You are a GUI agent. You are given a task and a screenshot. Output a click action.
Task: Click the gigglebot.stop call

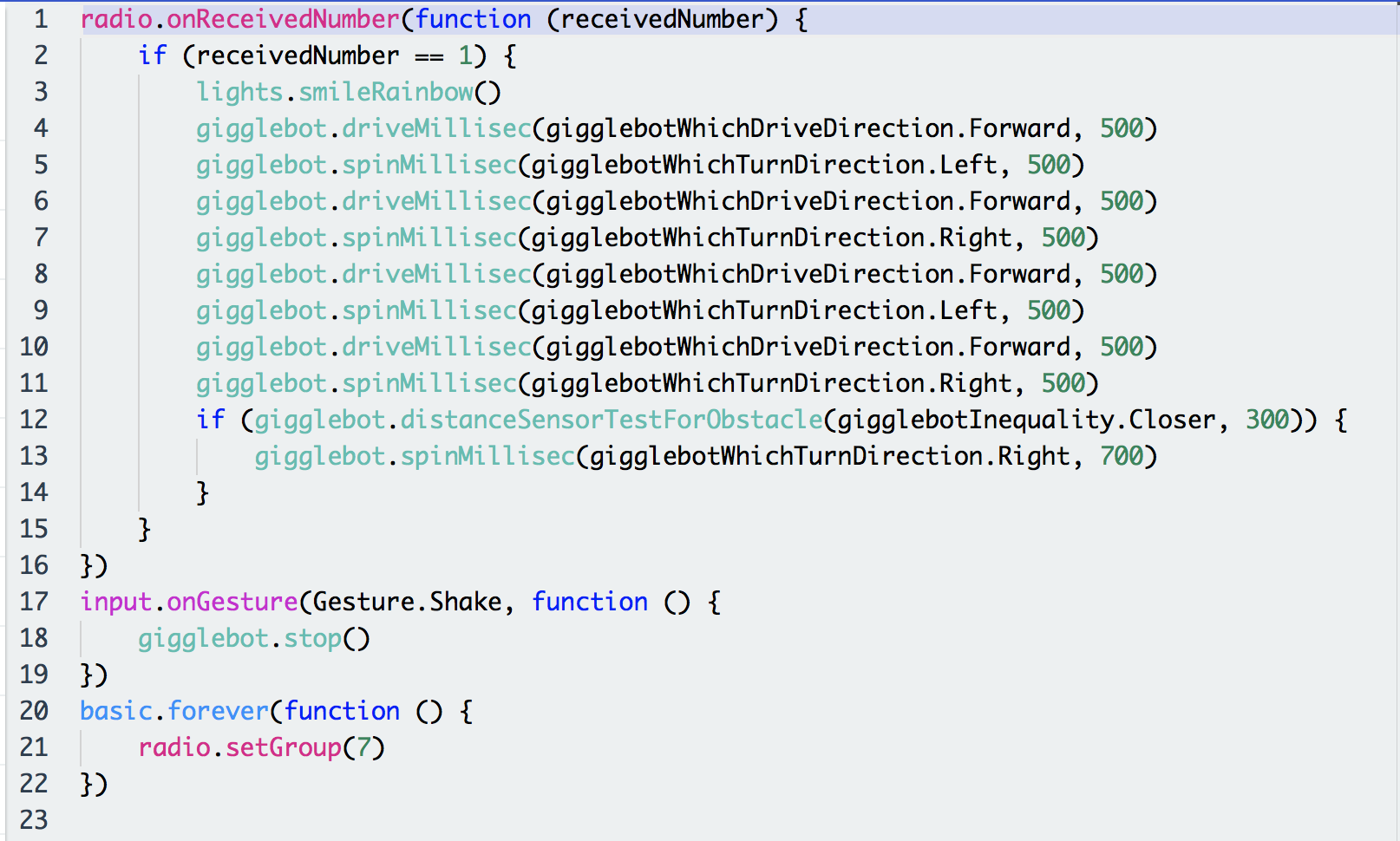(x=253, y=637)
